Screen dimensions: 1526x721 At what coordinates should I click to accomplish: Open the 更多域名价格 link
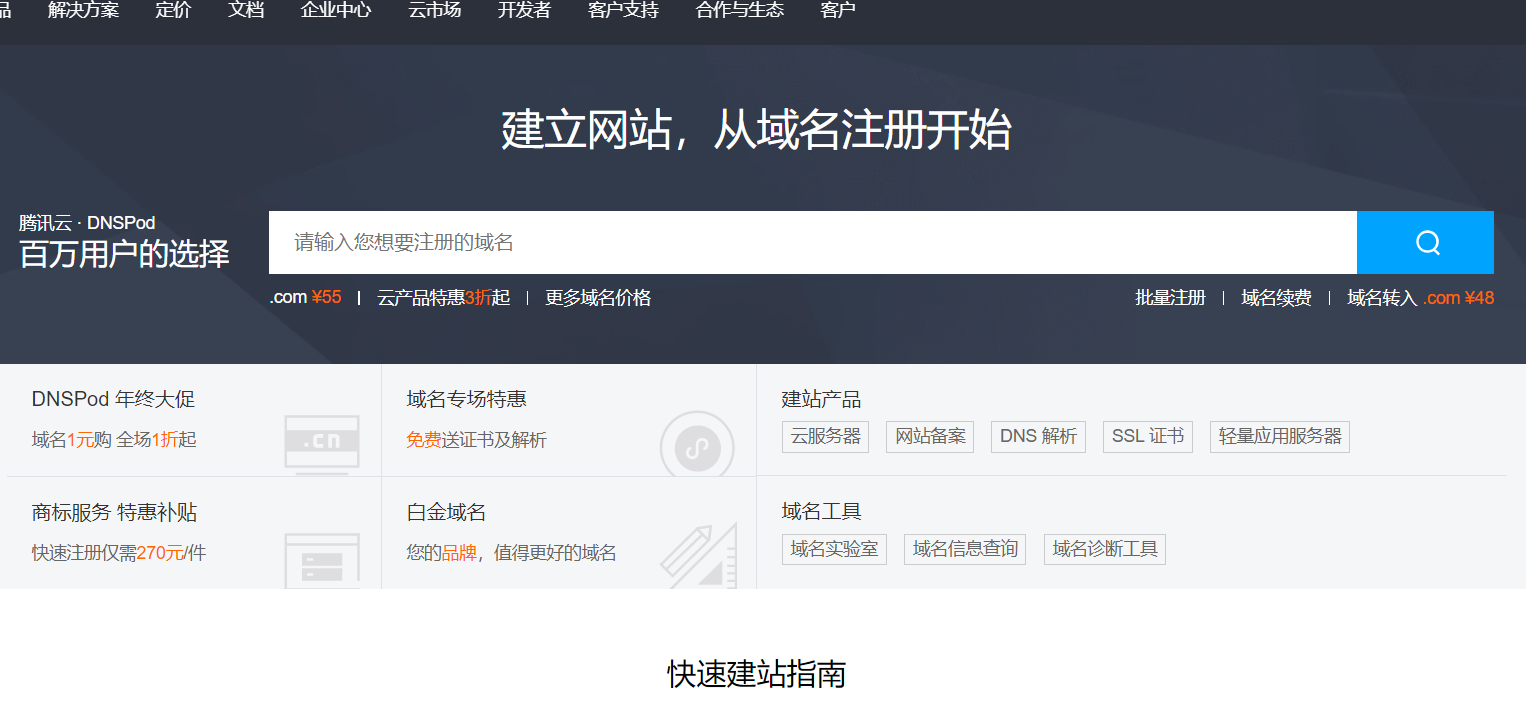pos(597,297)
